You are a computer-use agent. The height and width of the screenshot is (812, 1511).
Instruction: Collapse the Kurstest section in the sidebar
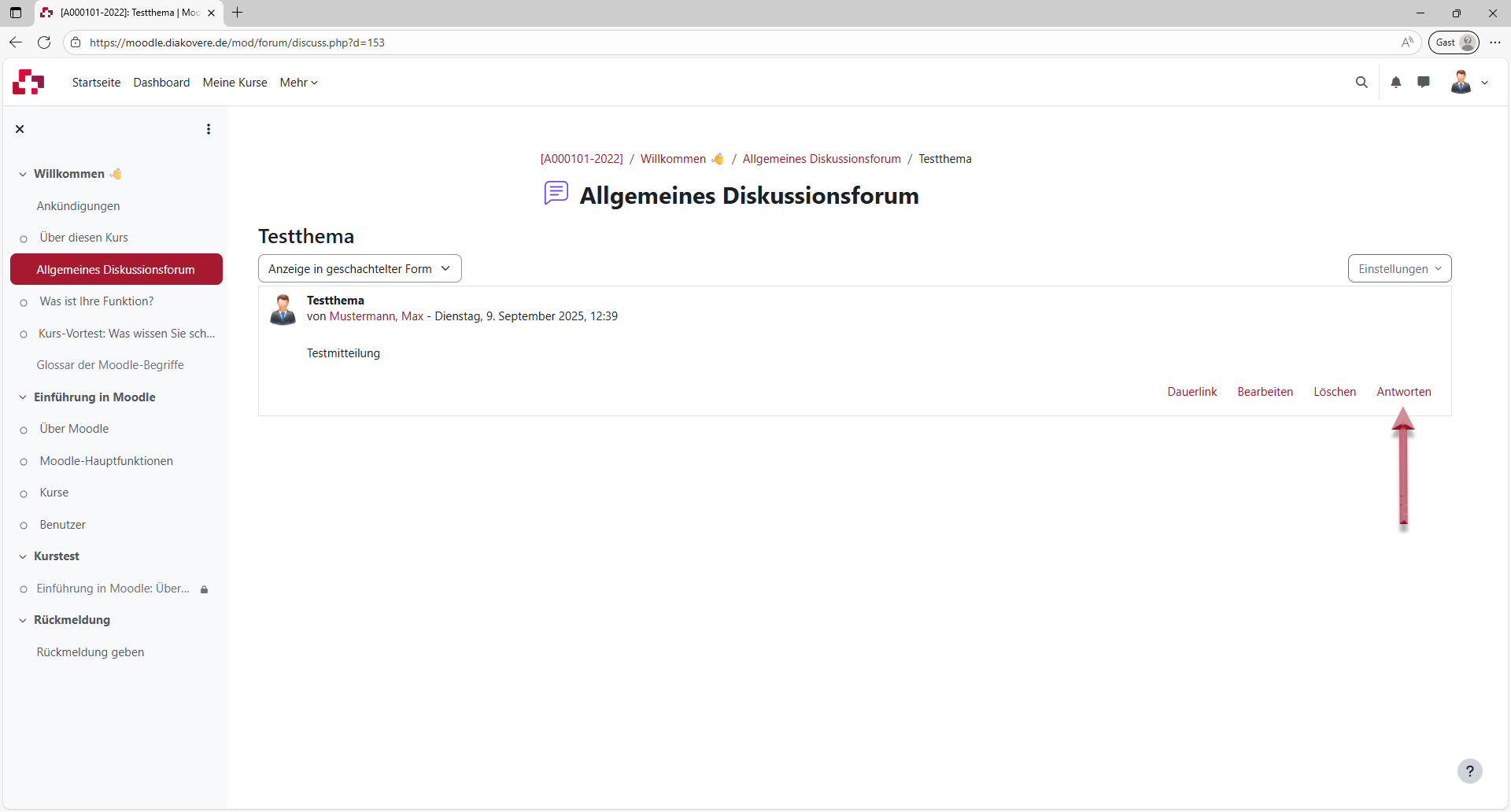[22, 556]
